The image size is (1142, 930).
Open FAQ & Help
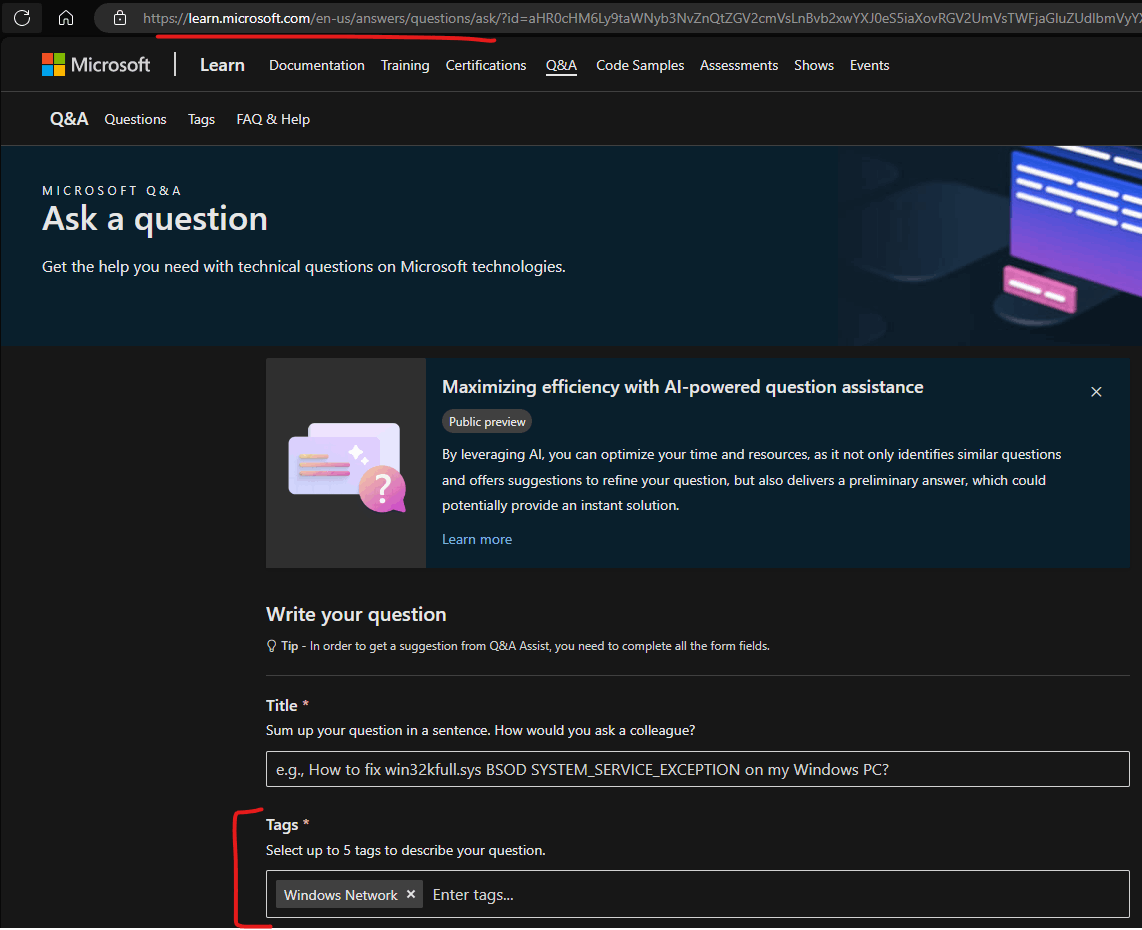[273, 119]
